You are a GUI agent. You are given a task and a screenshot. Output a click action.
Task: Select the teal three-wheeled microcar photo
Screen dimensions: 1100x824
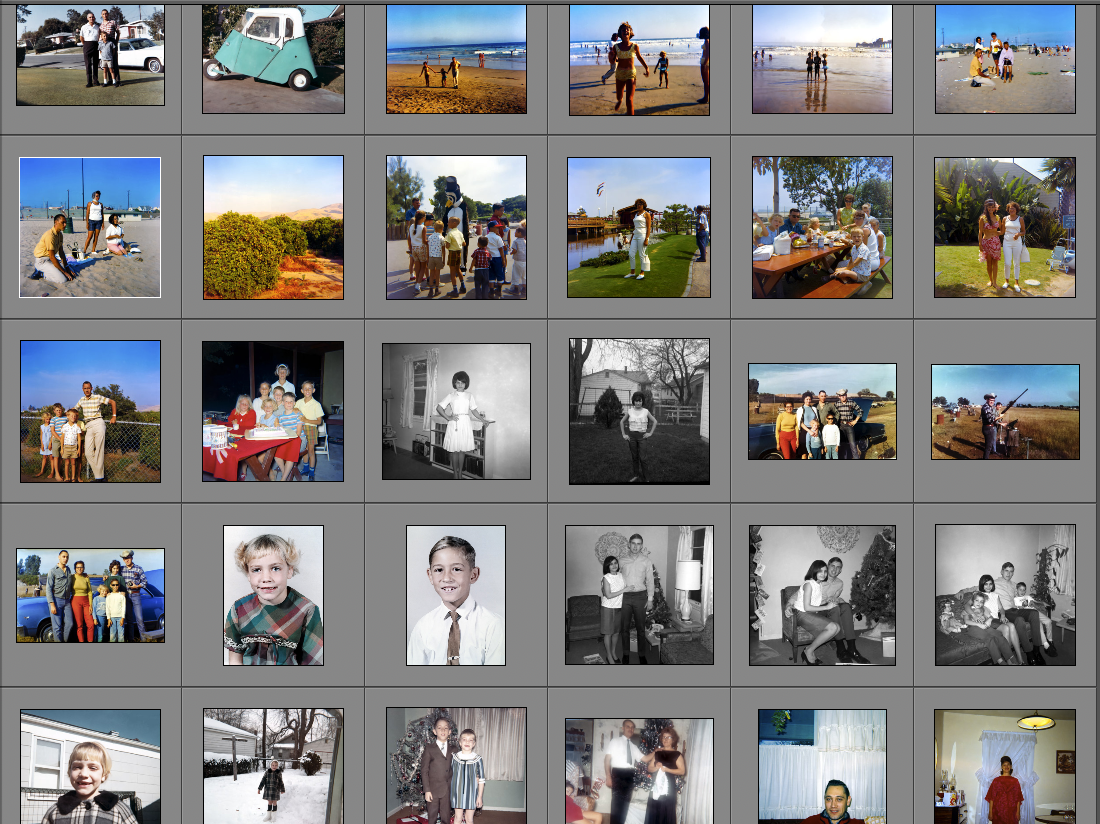click(x=274, y=59)
